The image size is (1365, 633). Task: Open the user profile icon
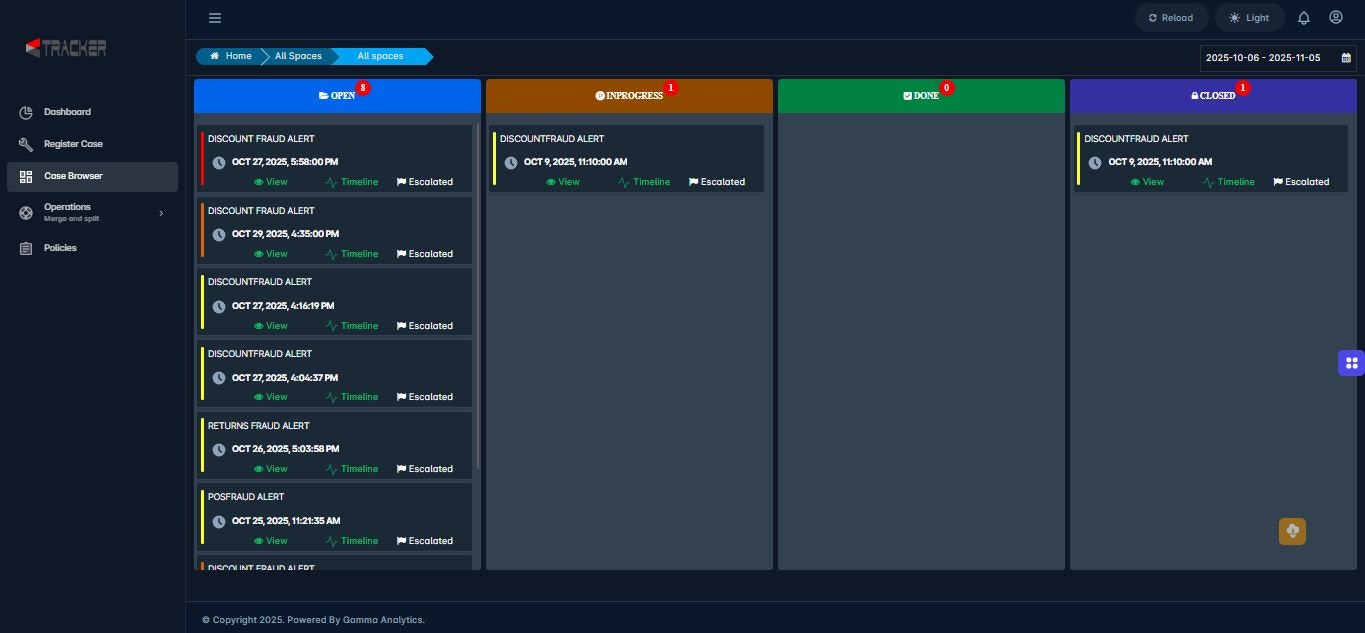point(1336,17)
